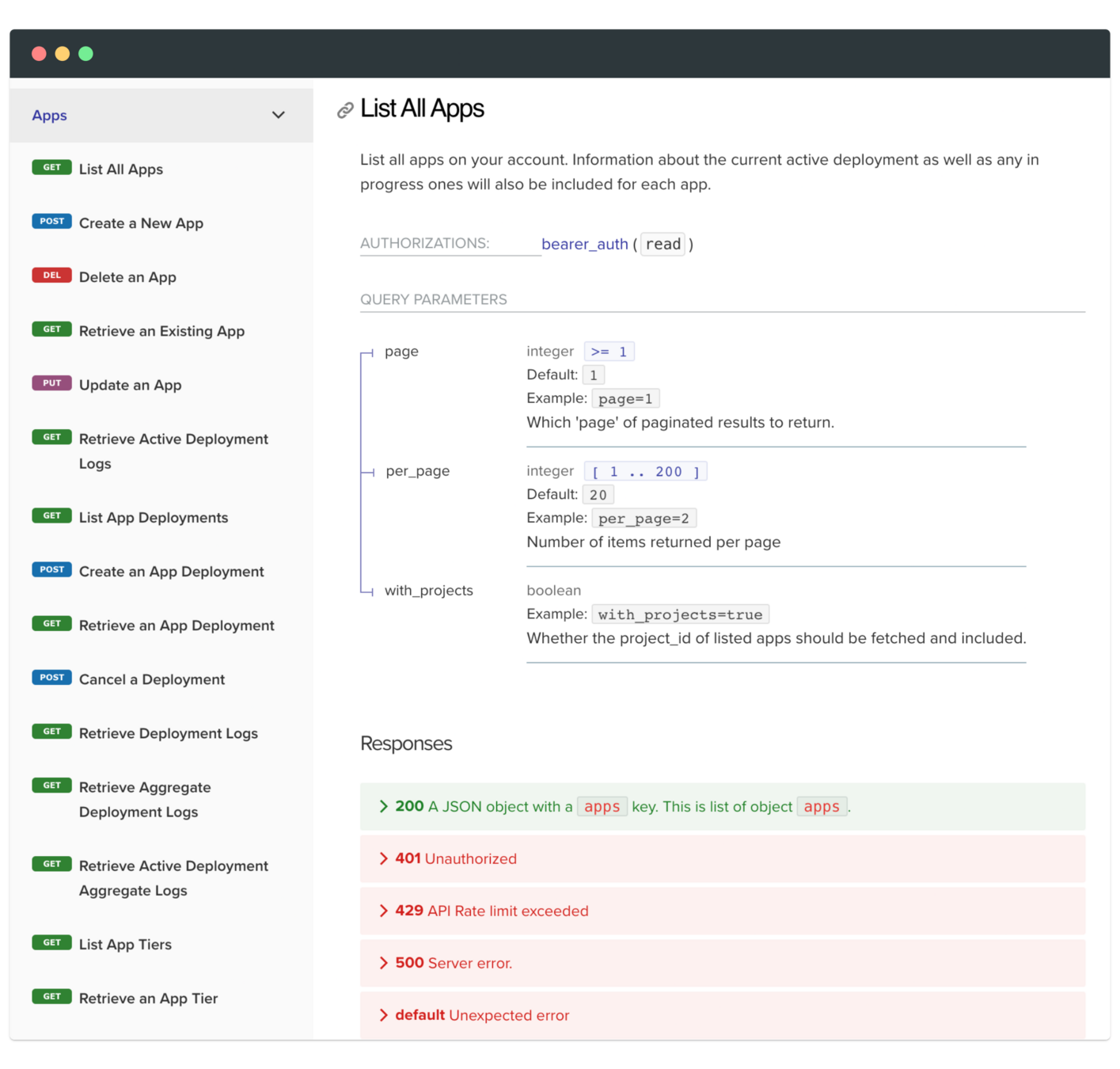The image size is (1120, 1069).
Task: Click the PUT badge for Update an App
Action: (51, 383)
